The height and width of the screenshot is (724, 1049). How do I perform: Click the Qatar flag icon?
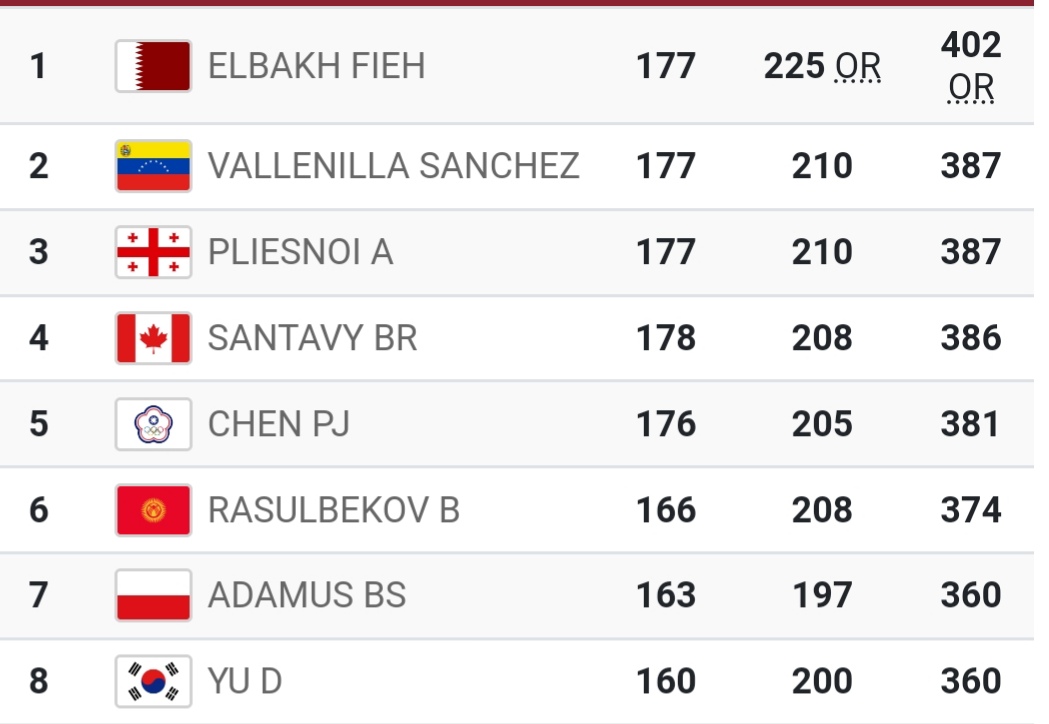coord(153,66)
